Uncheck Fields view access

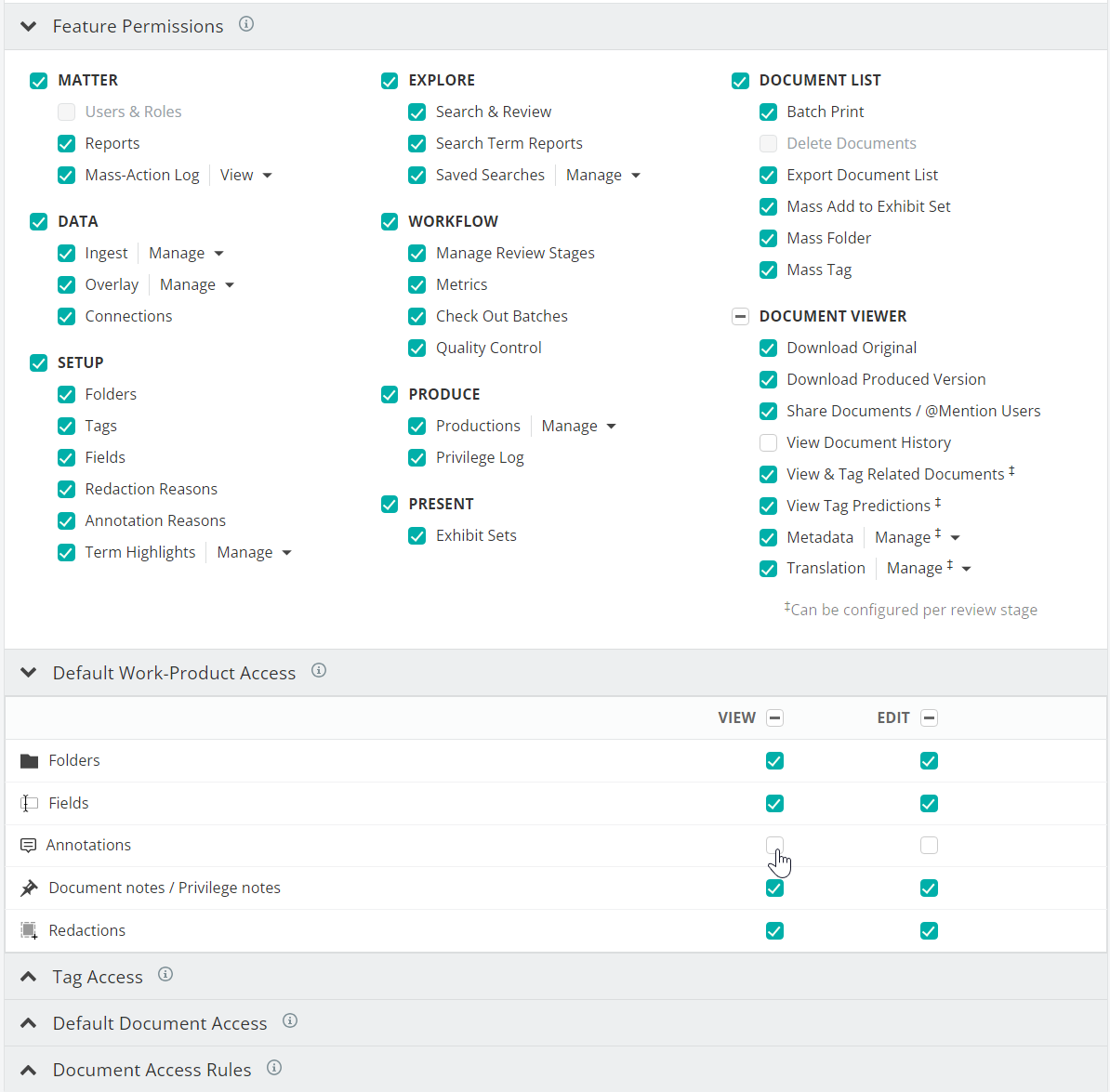pos(775,803)
